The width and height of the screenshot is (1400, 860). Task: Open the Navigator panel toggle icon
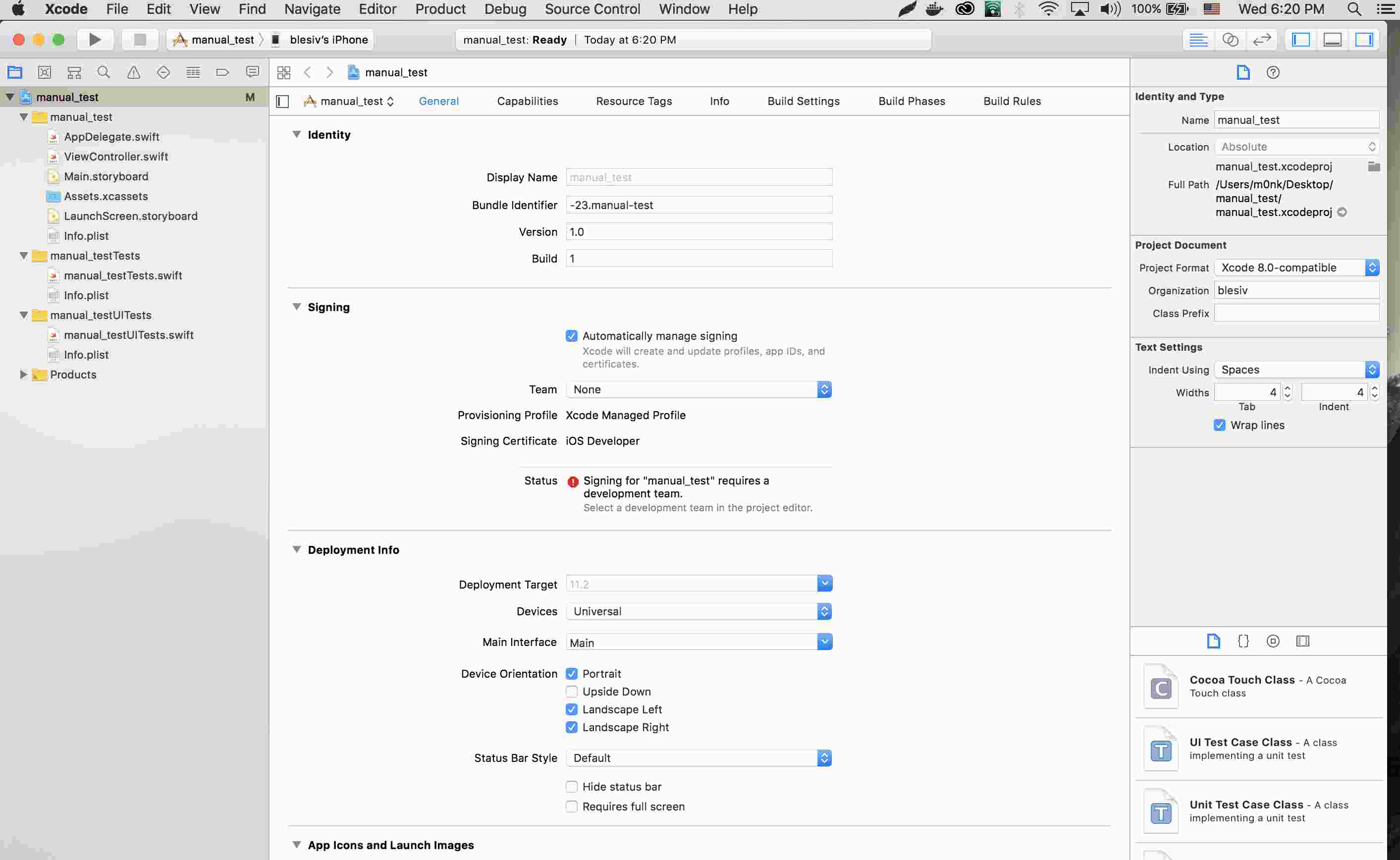pos(1301,40)
